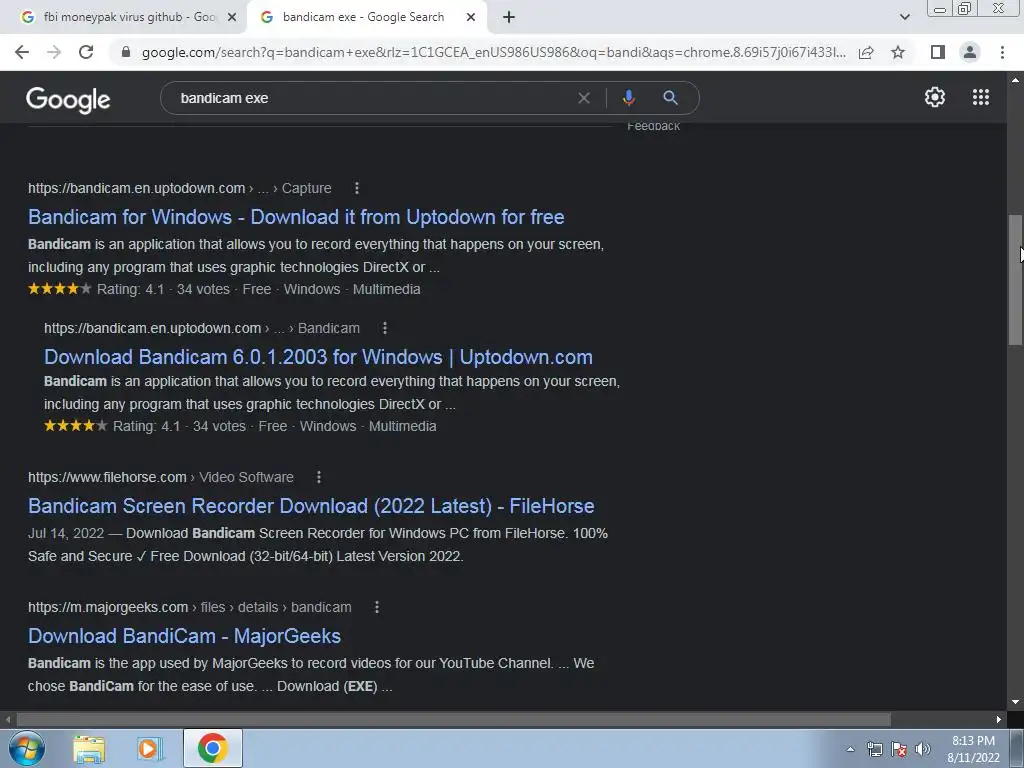The image size is (1024, 768).
Task: Open Bandicam Screen Recorder FileHorse link
Action: pos(311,506)
